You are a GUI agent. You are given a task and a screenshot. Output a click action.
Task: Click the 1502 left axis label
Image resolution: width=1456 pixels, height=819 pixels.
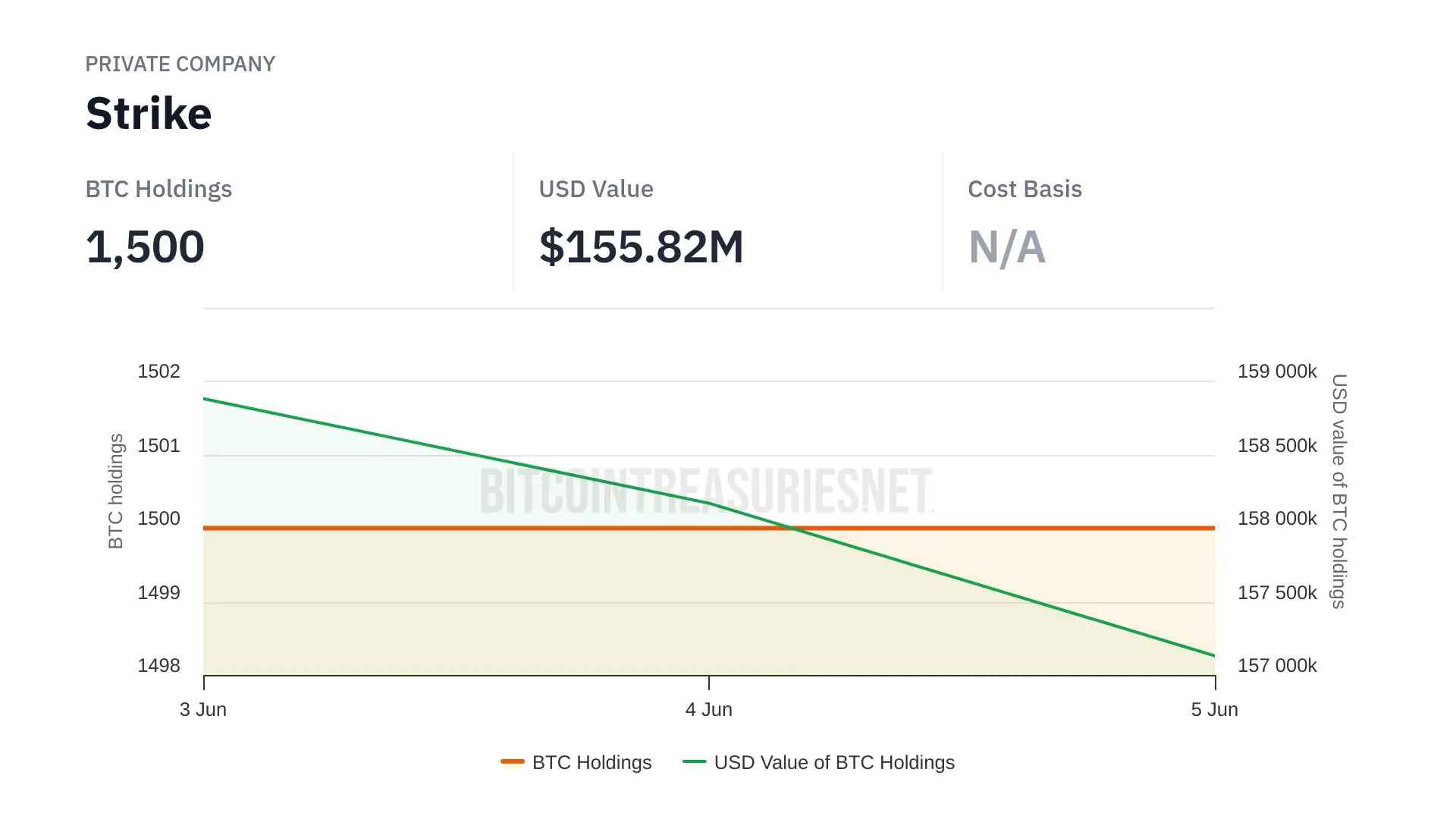(158, 372)
